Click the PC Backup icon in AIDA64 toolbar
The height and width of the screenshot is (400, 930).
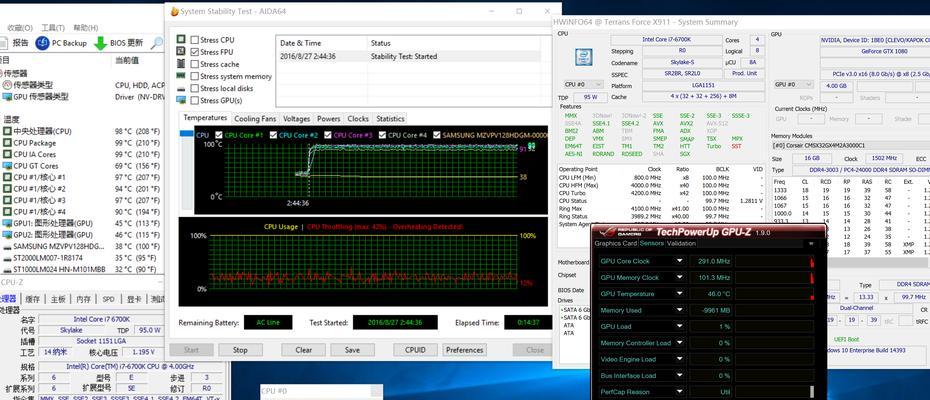[x=42, y=43]
